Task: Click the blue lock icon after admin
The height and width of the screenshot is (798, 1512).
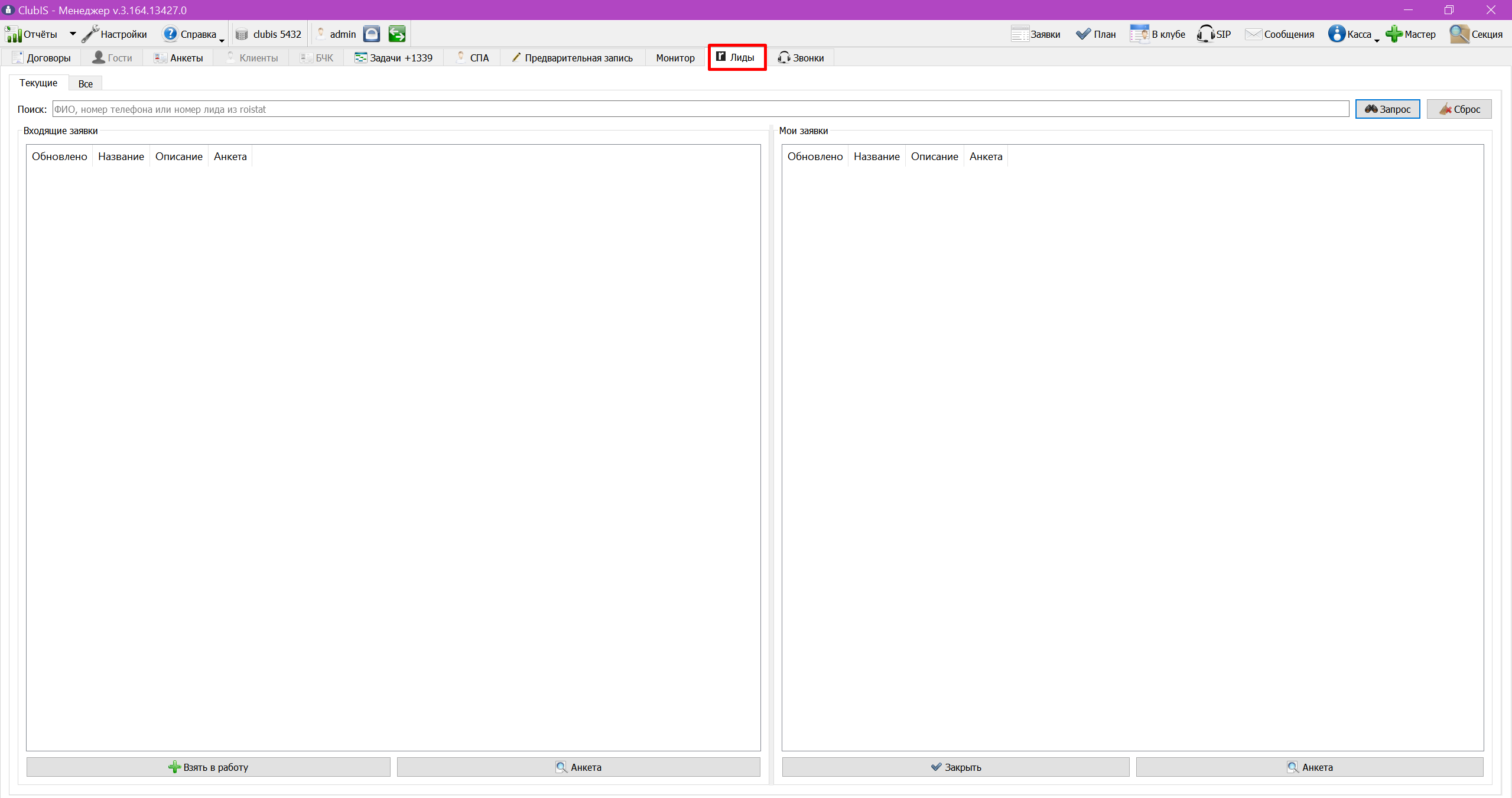Action: coord(372,34)
